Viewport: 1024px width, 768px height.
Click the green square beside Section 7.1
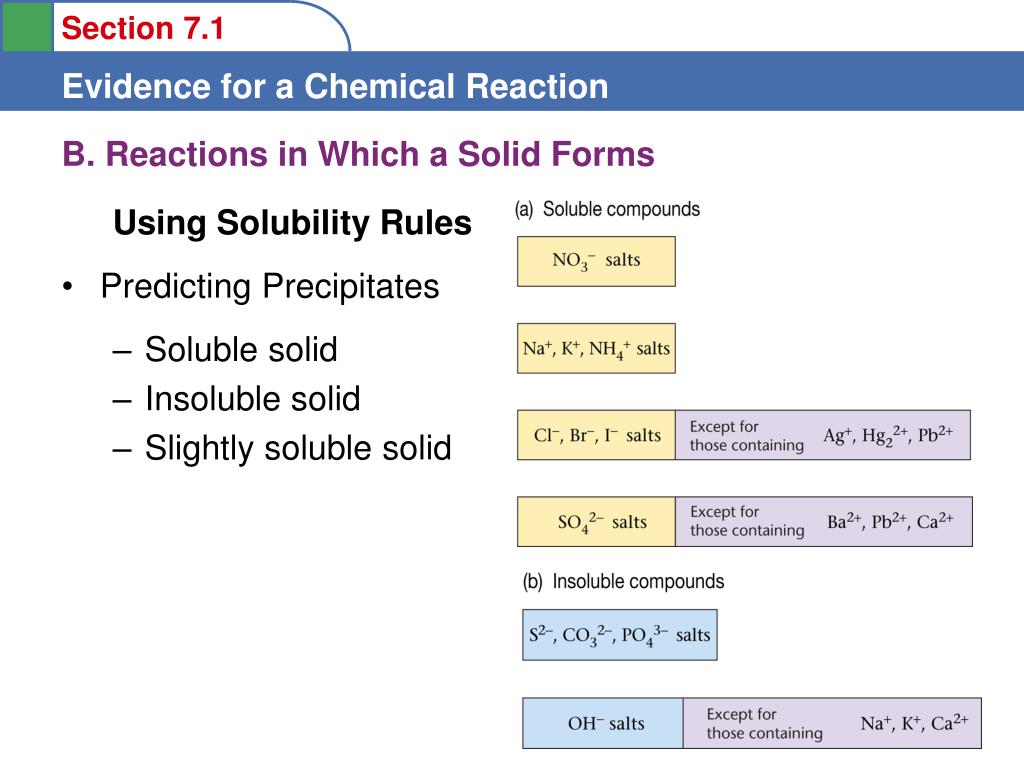pos(27,26)
